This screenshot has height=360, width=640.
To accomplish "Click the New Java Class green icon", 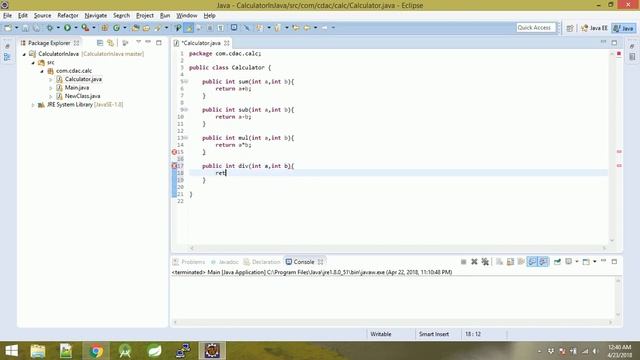I will point(116,28).
